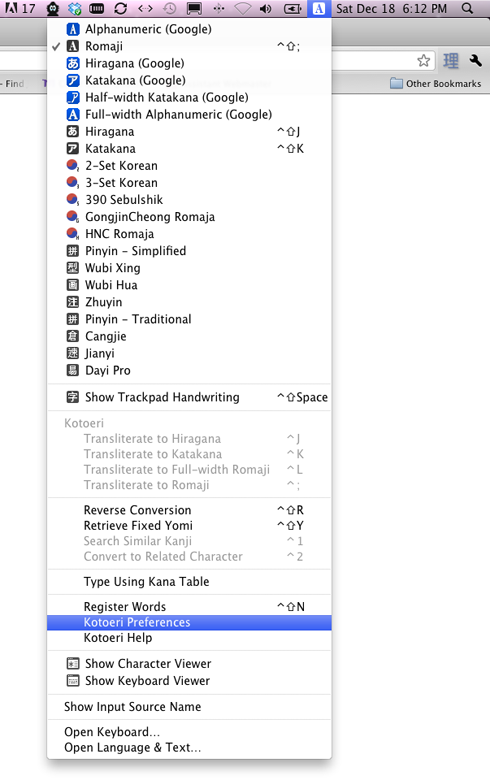Click the Wi-Fi status icon

click(242, 8)
